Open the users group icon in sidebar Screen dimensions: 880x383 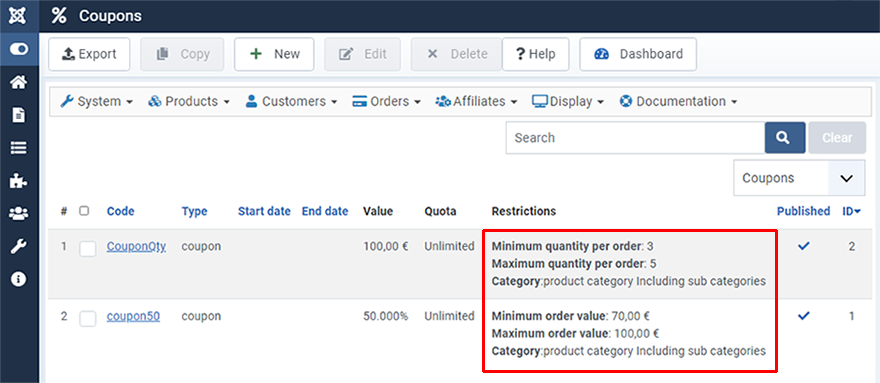(19, 213)
